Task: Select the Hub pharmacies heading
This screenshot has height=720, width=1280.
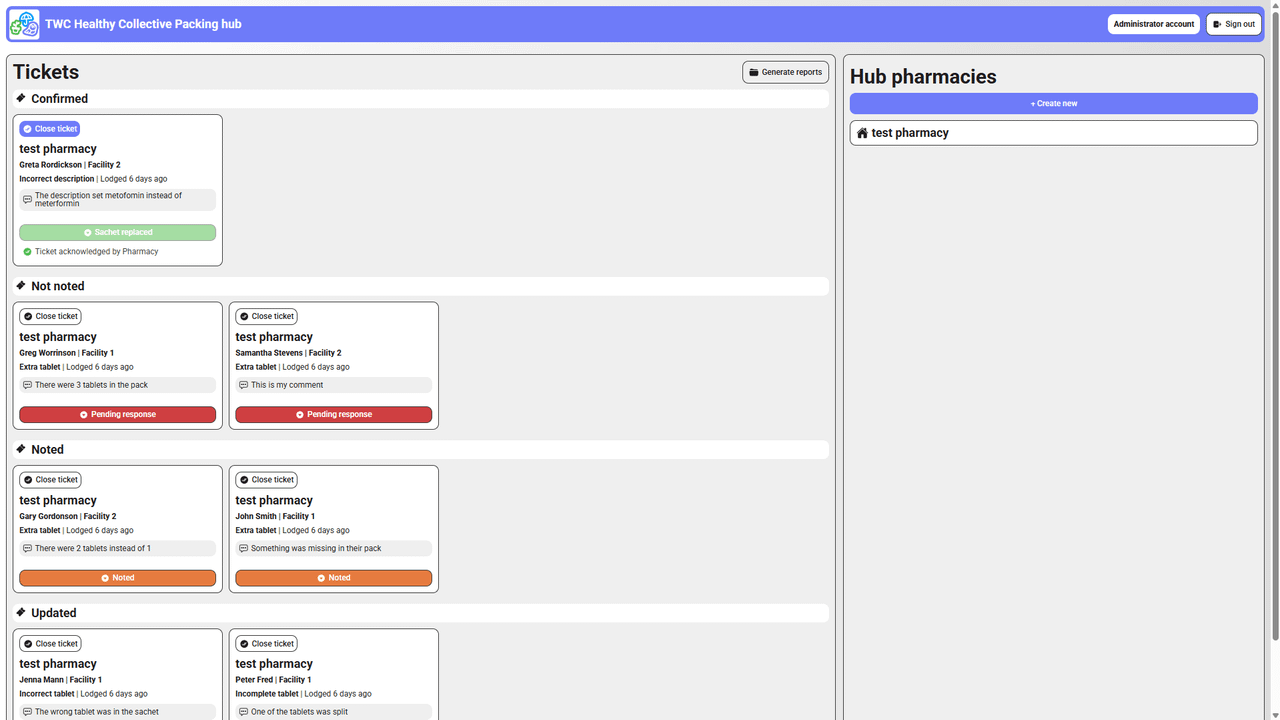Action: coord(923,77)
